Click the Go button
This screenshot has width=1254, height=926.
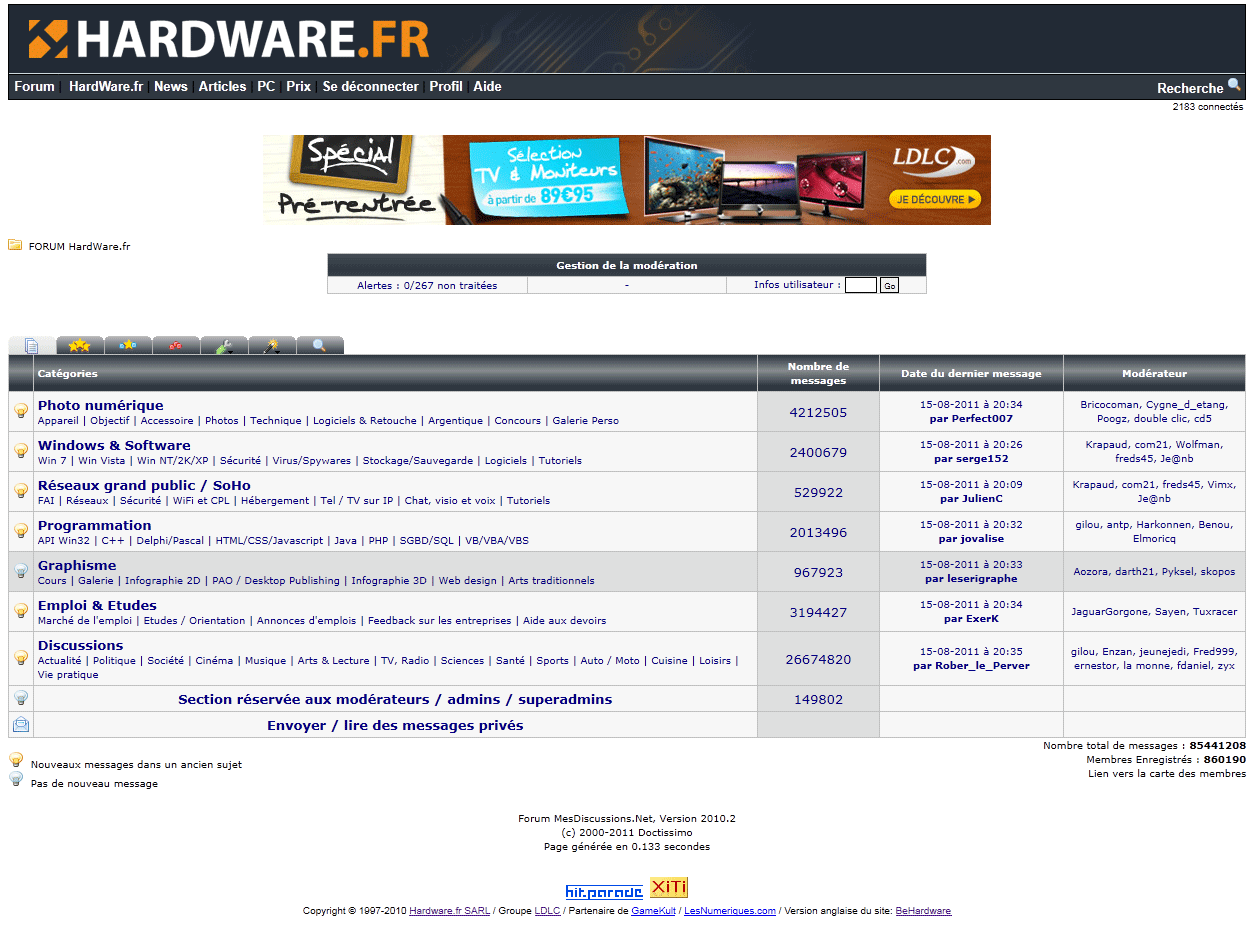pyautogui.click(x=889, y=286)
